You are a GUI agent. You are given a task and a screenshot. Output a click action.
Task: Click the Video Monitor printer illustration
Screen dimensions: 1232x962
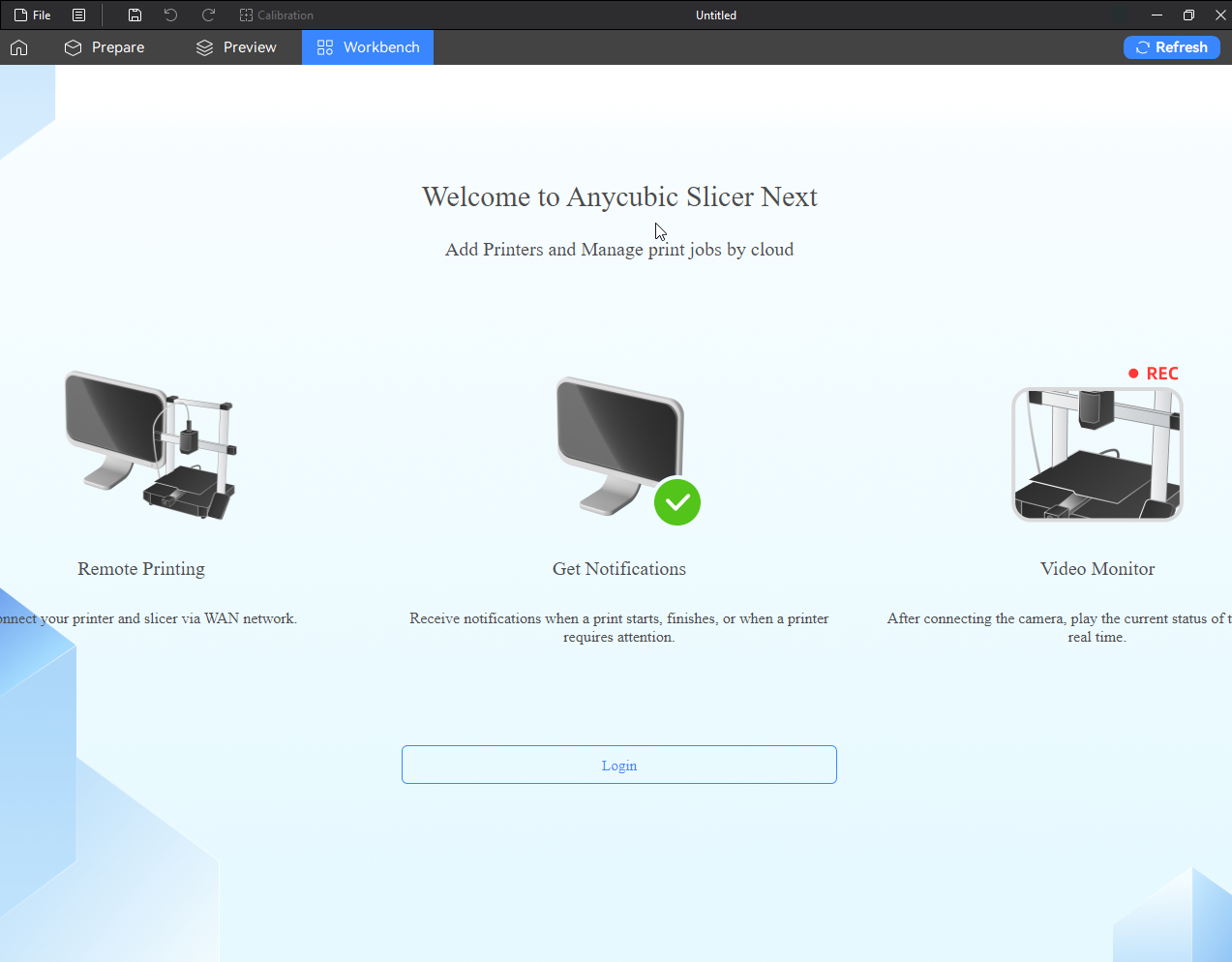(1097, 455)
